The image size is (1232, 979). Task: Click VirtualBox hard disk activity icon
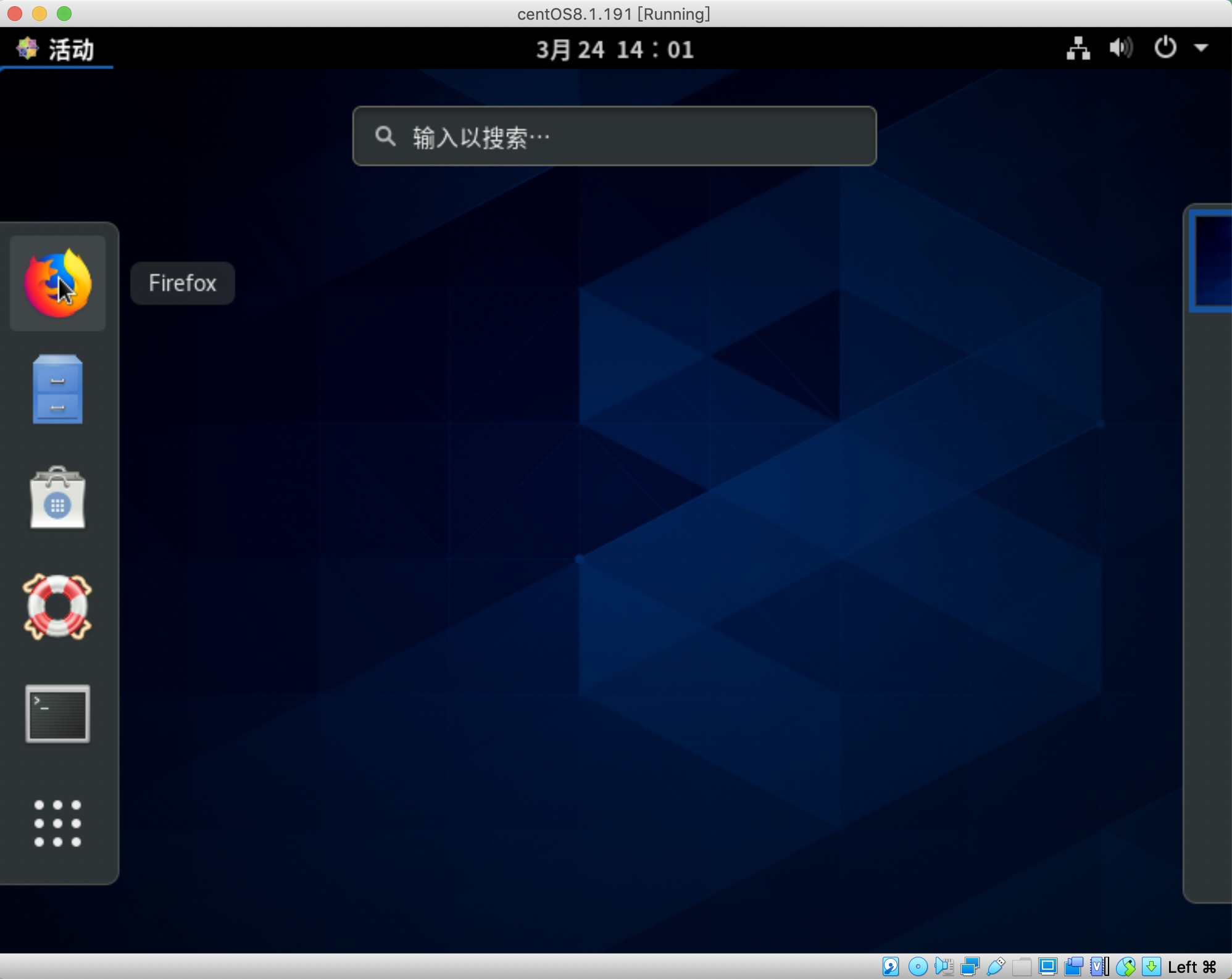(890, 966)
